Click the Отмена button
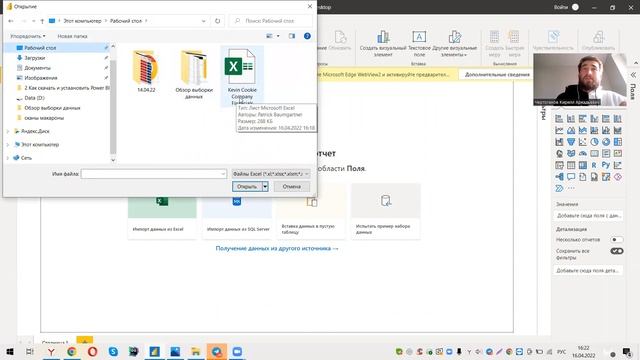This screenshot has height=360, width=640. (x=291, y=187)
